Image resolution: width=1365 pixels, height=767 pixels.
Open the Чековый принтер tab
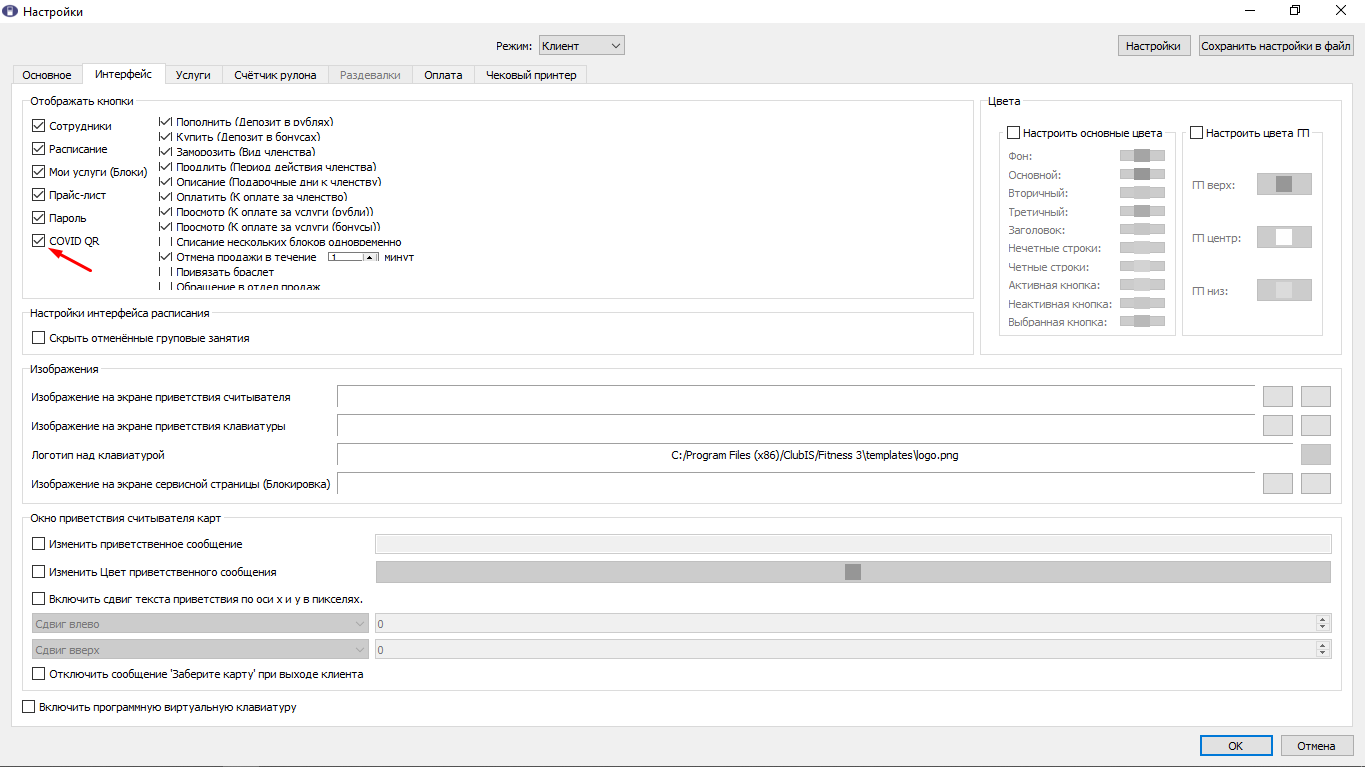tap(531, 75)
